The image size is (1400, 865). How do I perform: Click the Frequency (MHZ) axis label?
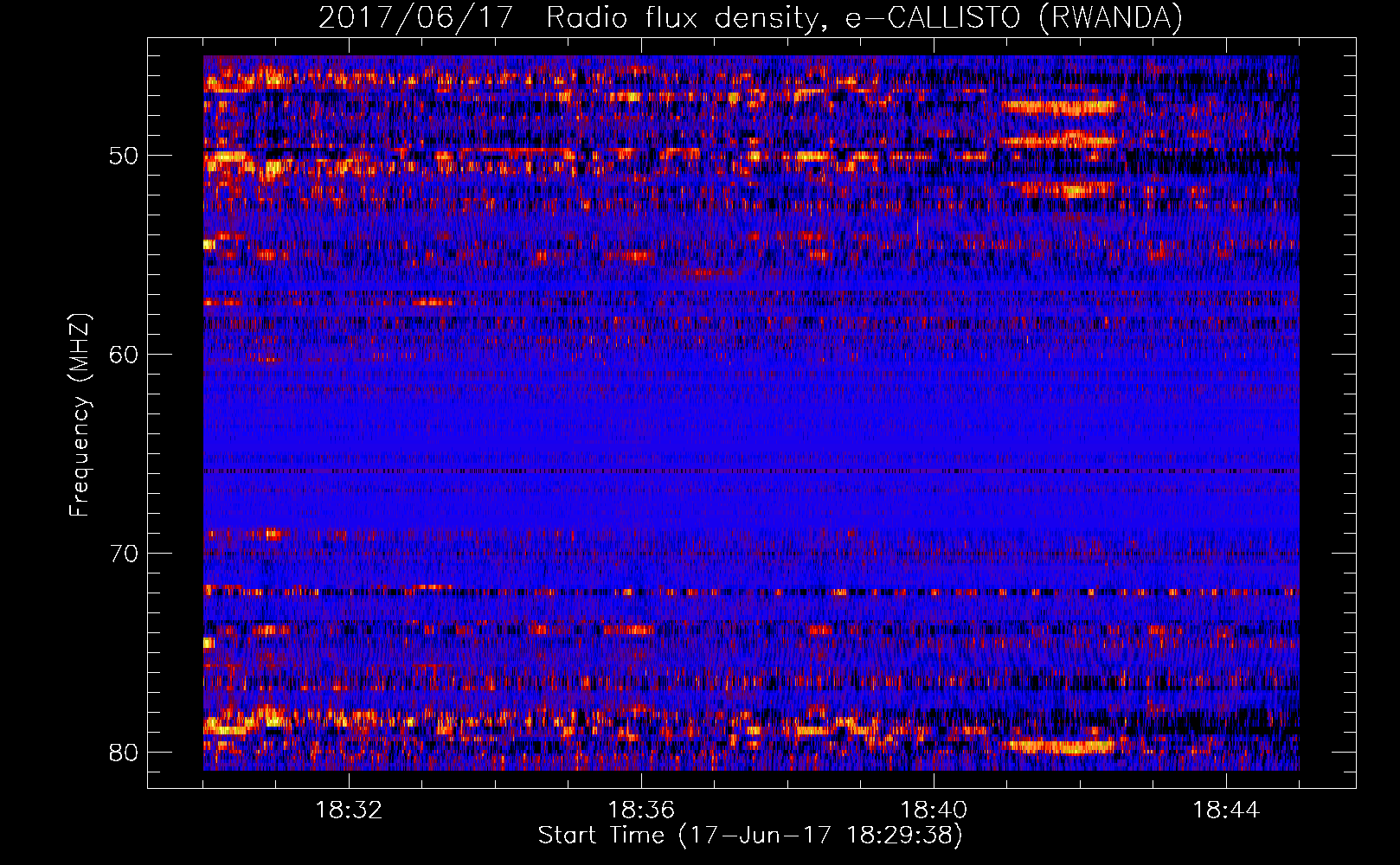pyautogui.click(x=80, y=415)
